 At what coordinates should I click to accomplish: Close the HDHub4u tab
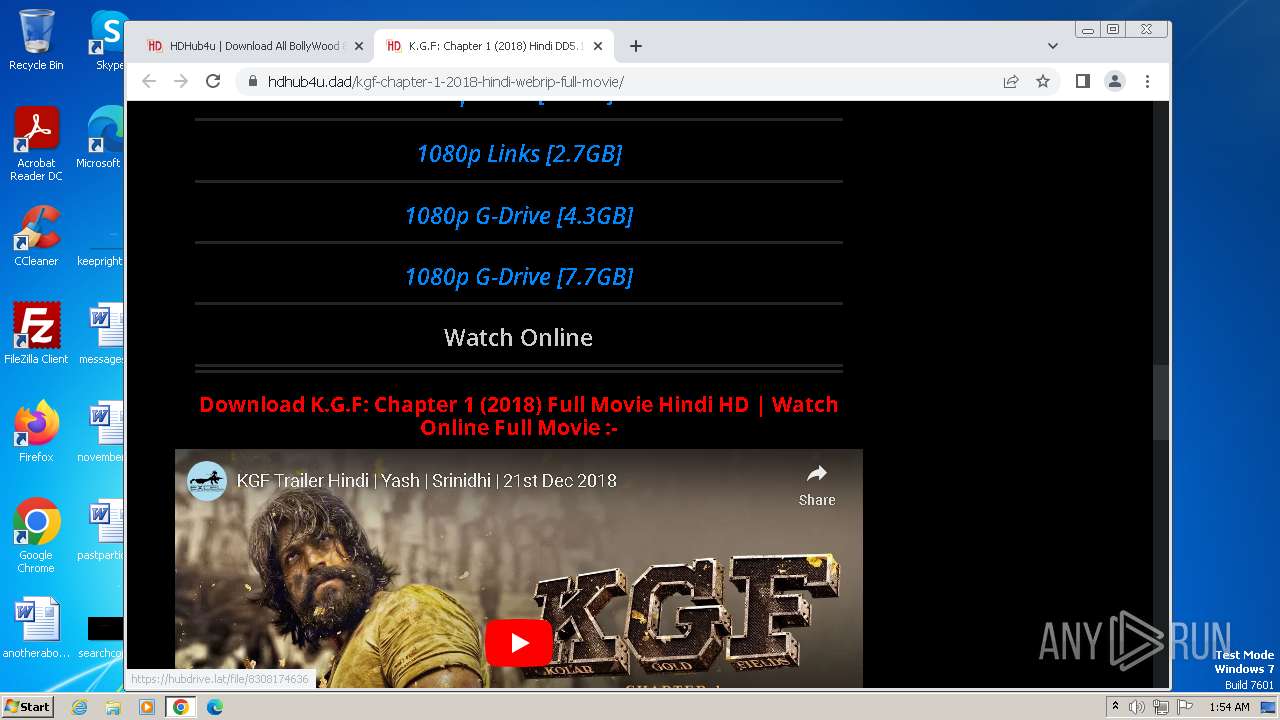(359, 46)
